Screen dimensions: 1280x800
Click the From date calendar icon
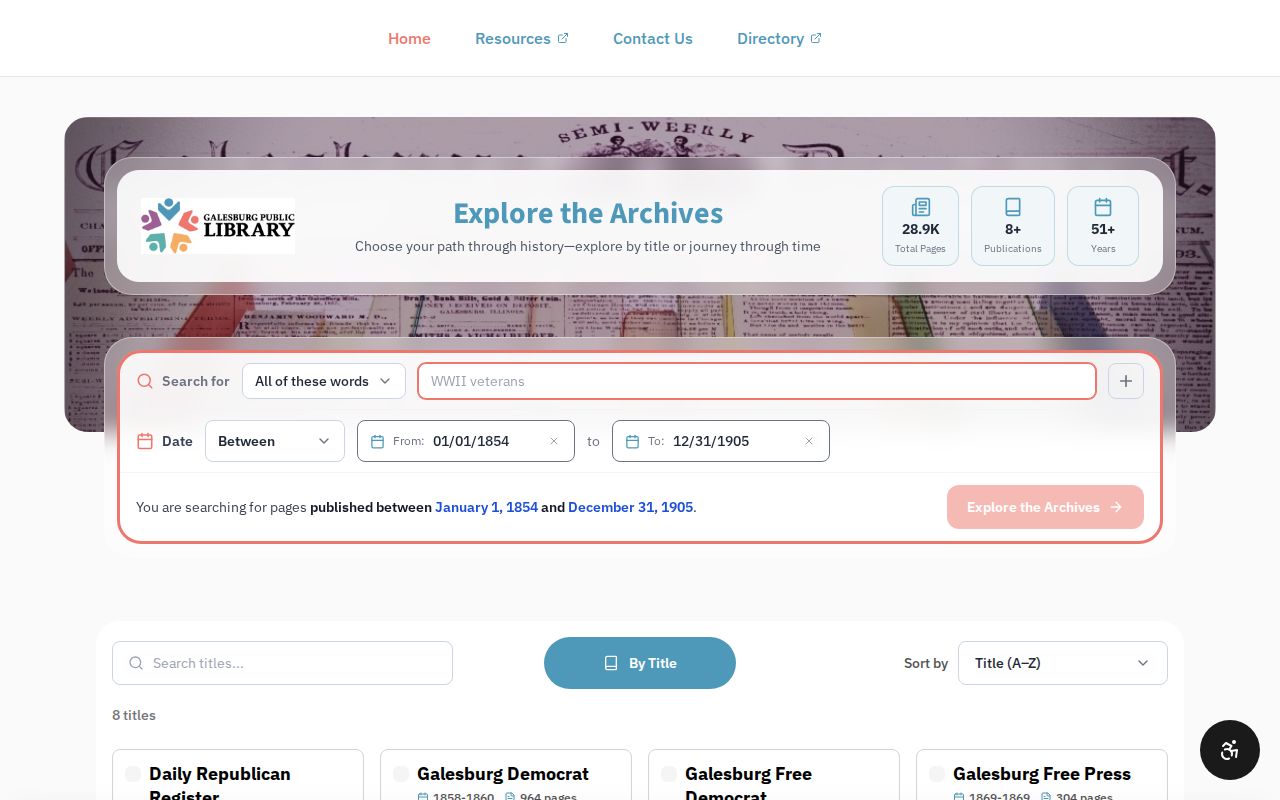[x=377, y=441]
